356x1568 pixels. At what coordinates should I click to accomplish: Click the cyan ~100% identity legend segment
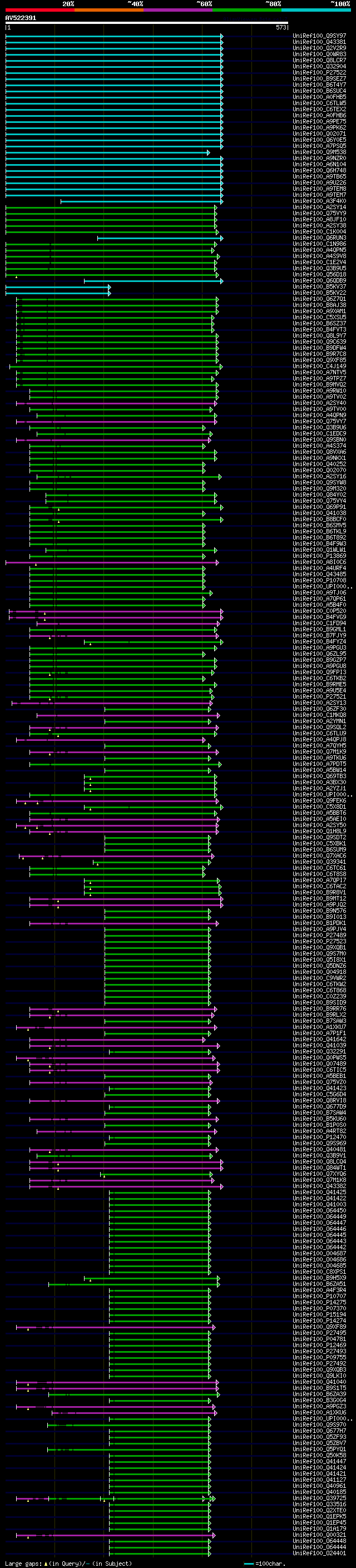(316, 10)
